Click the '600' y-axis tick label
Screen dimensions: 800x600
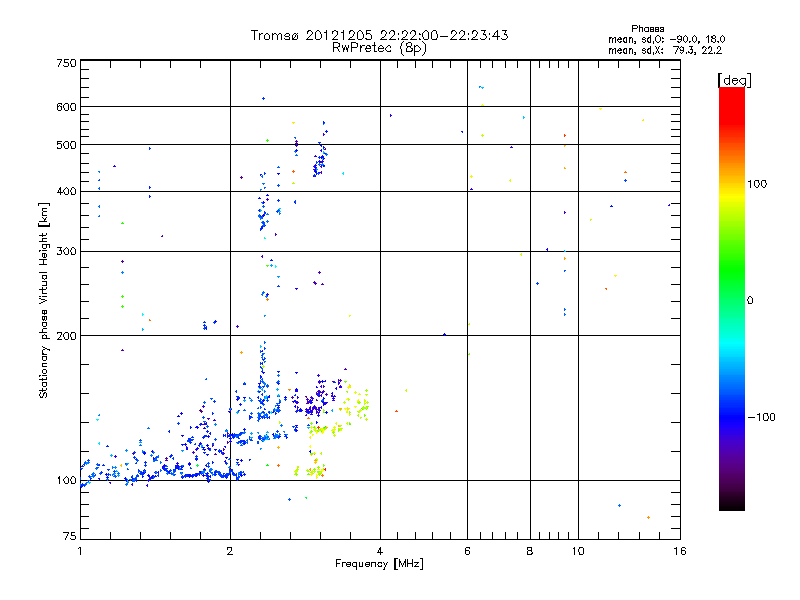coord(66,107)
